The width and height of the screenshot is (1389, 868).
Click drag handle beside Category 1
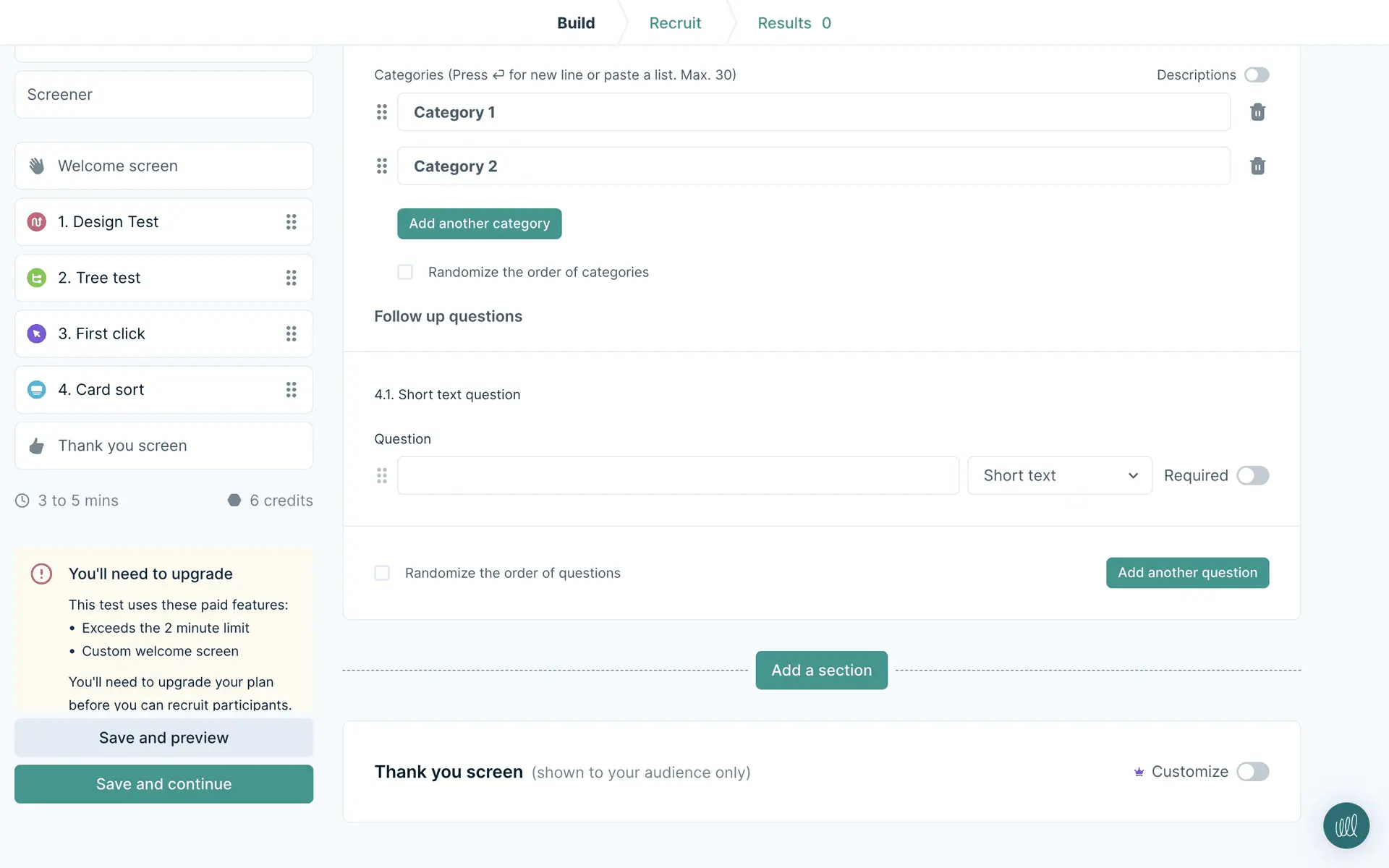(382, 112)
